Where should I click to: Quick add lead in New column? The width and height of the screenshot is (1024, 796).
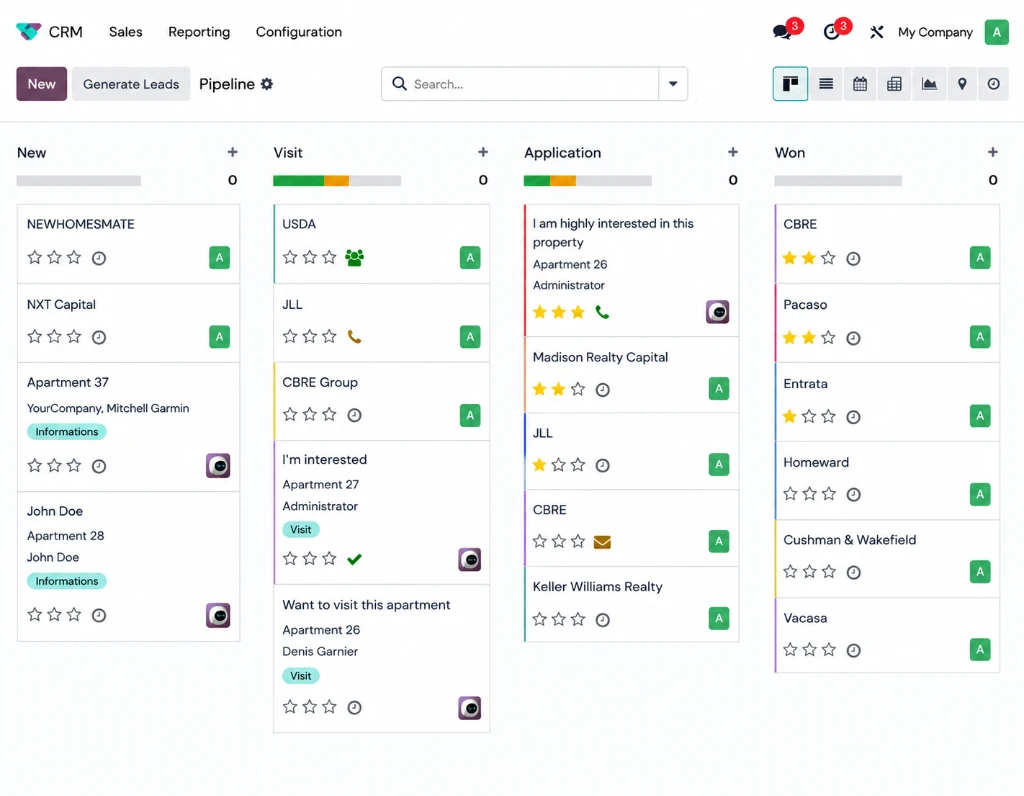tap(232, 152)
